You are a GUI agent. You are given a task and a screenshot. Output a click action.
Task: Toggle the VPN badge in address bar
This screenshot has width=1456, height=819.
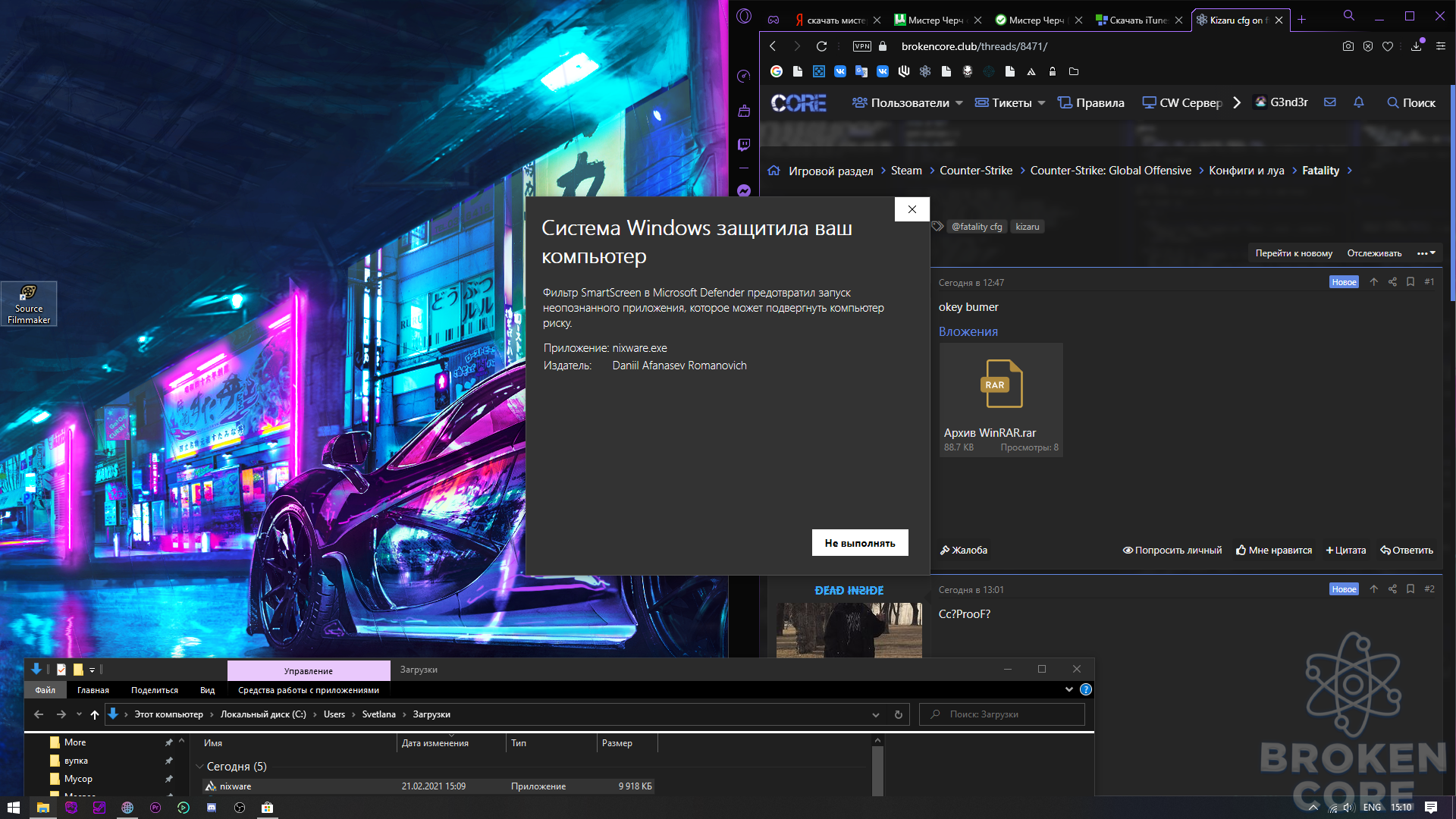(x=862, y=46)
